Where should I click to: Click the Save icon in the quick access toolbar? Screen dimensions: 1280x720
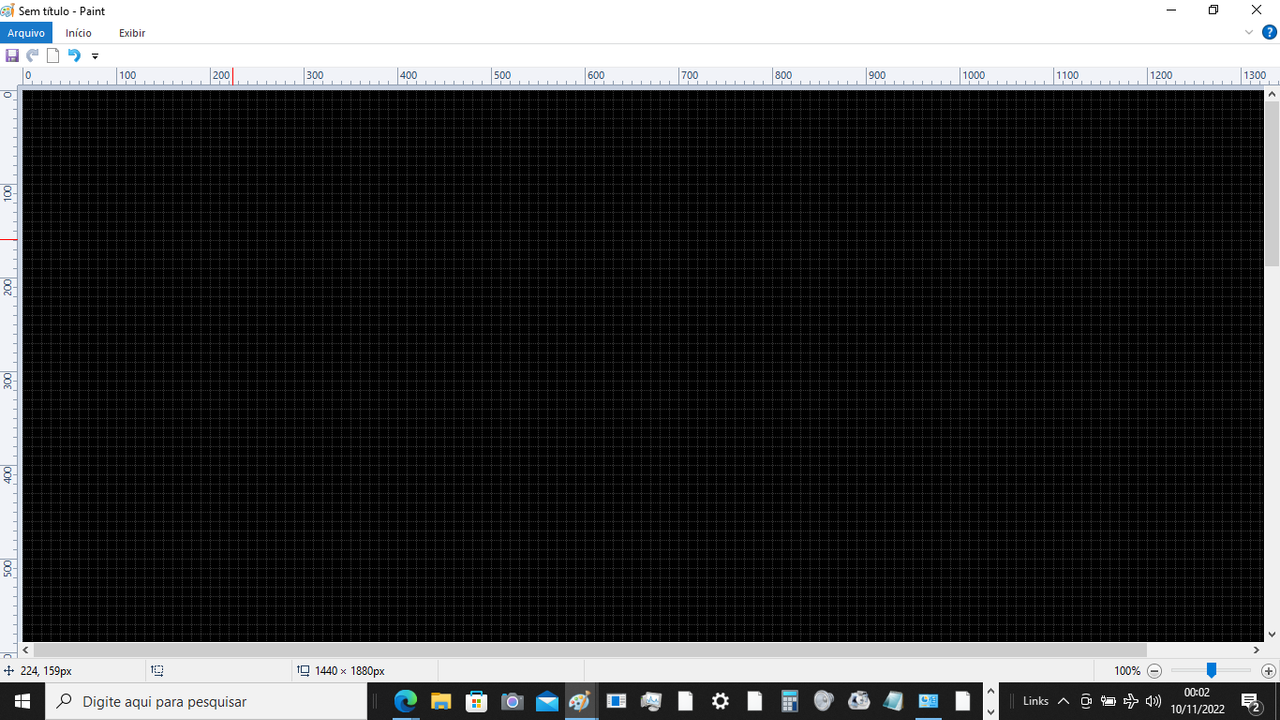12,55
